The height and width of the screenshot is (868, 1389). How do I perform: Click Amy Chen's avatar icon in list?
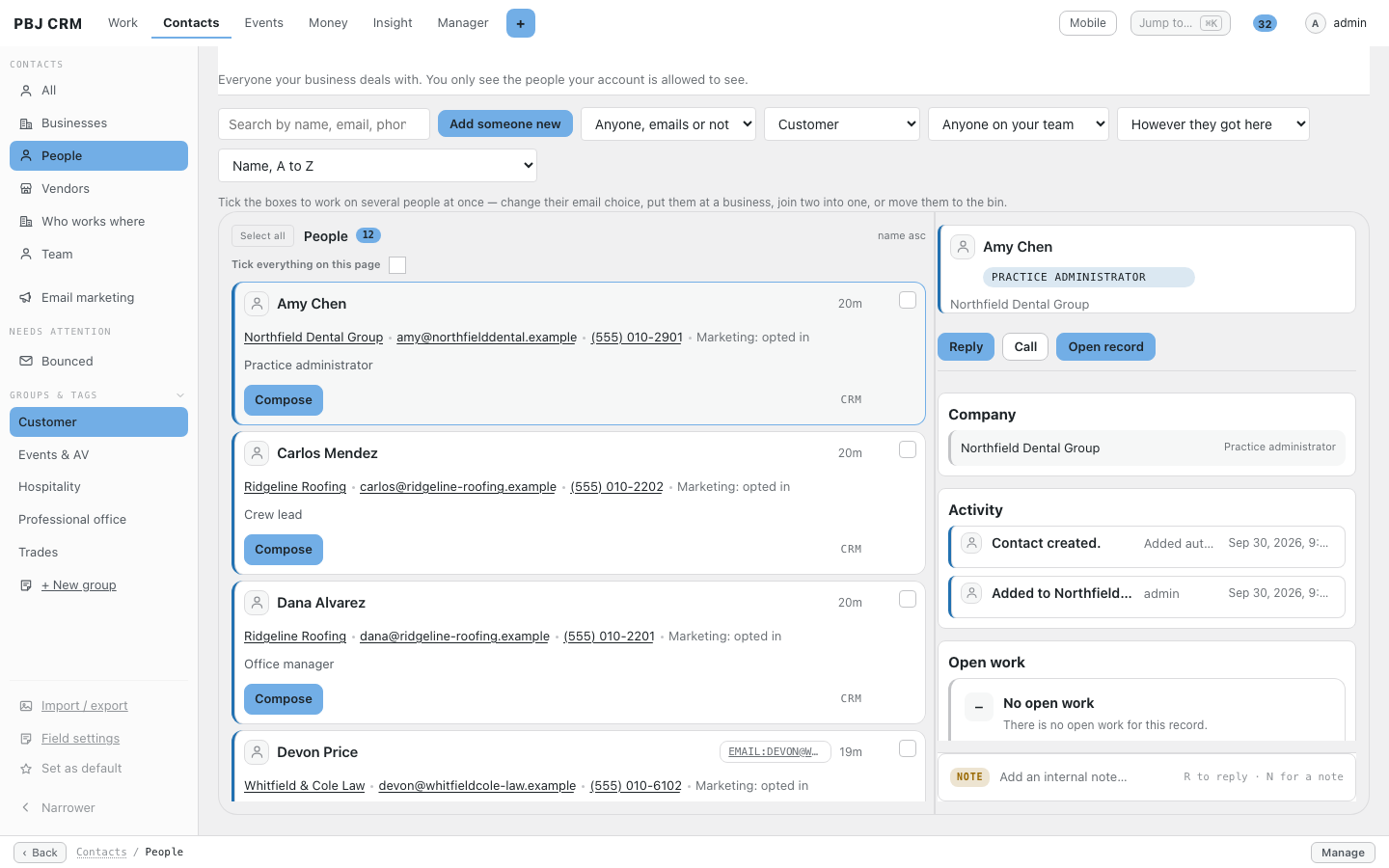pos(257,304)
